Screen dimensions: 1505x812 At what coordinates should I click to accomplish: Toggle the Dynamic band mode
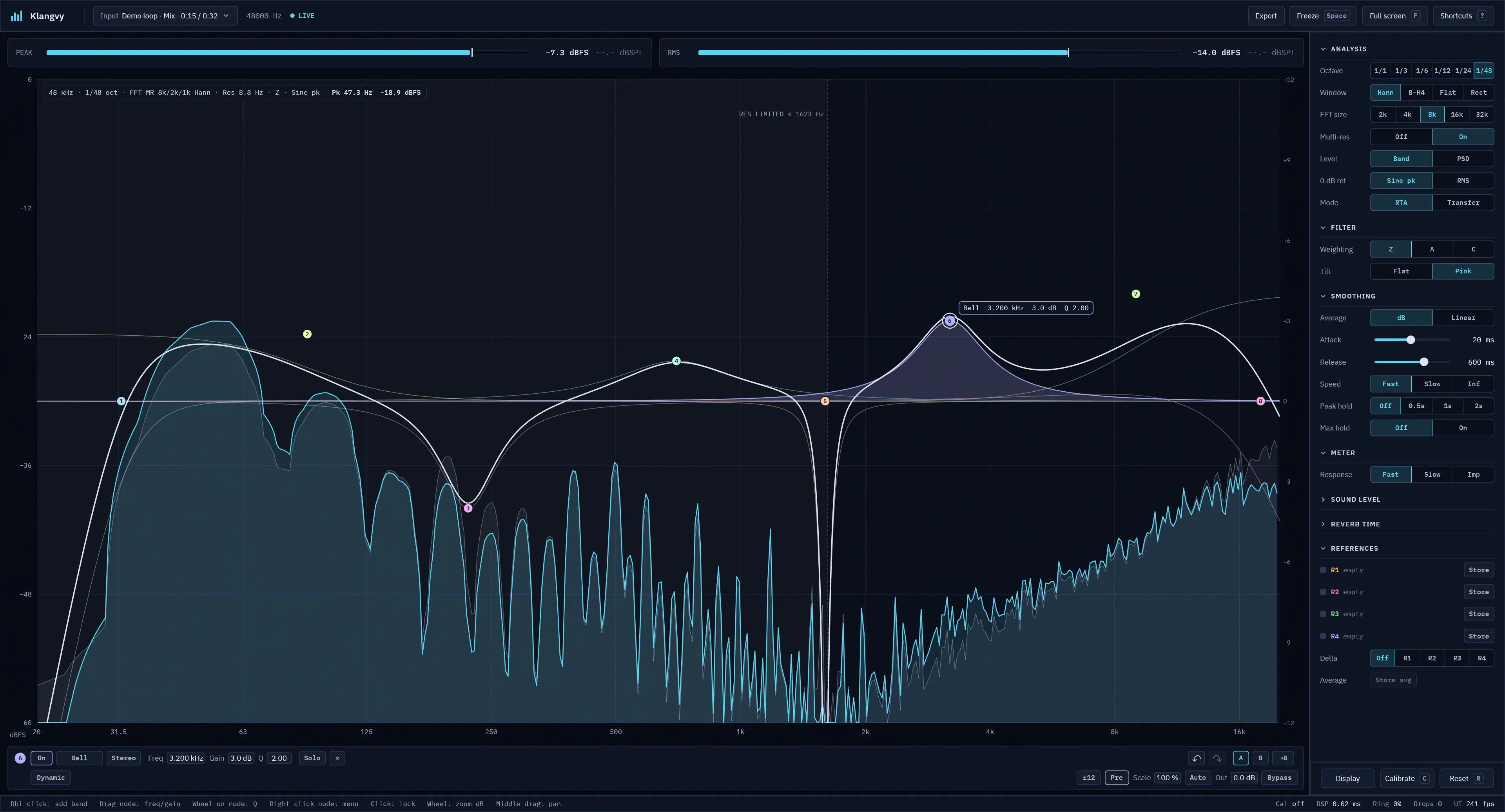(51, 778)
